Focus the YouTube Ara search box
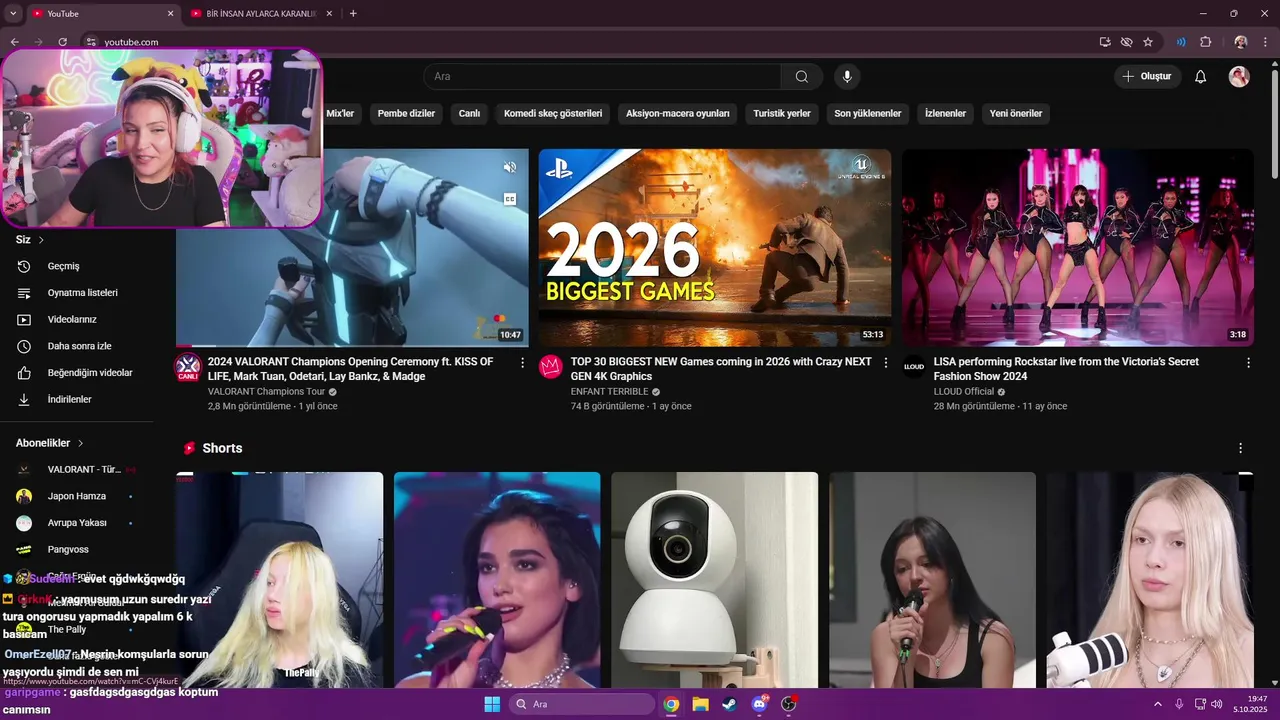 point(602,77)
